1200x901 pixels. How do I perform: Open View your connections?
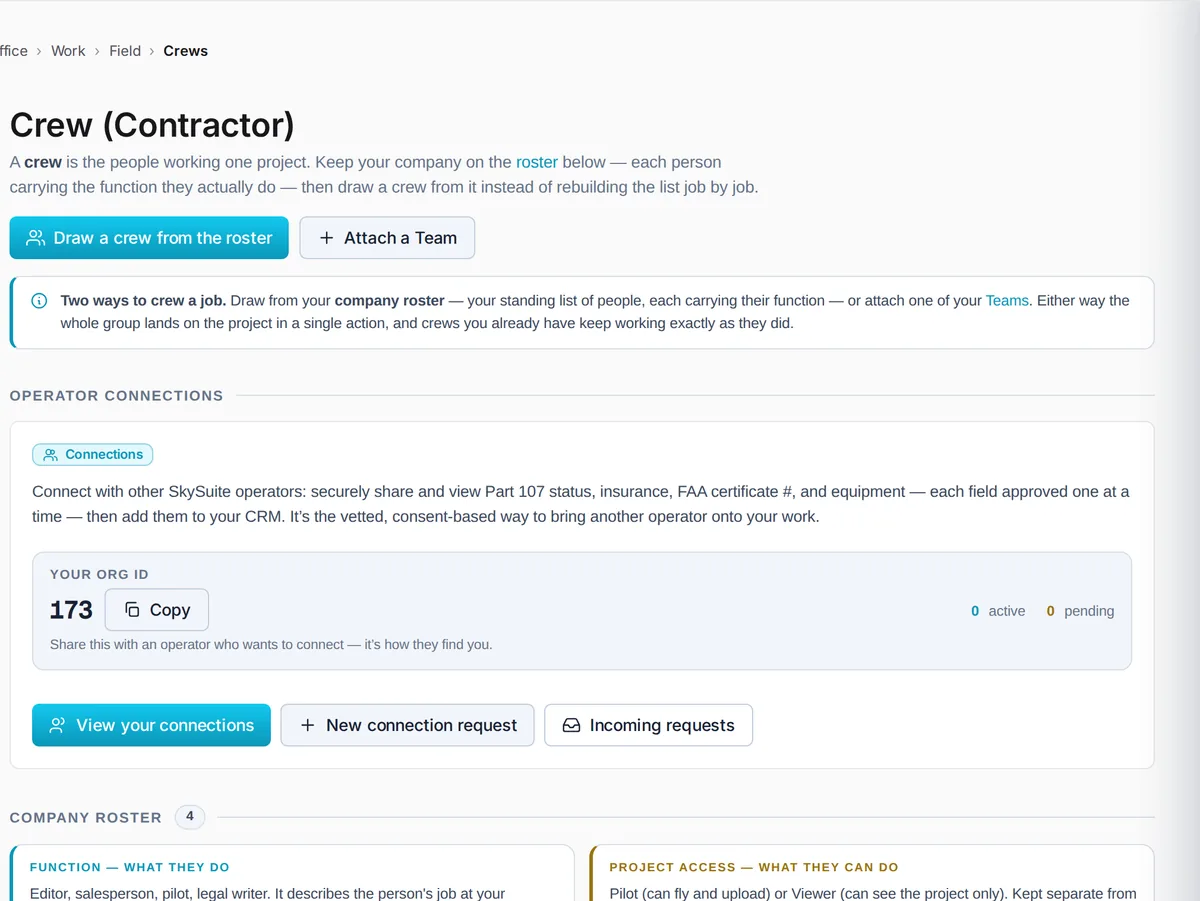[x=151, y=725]
